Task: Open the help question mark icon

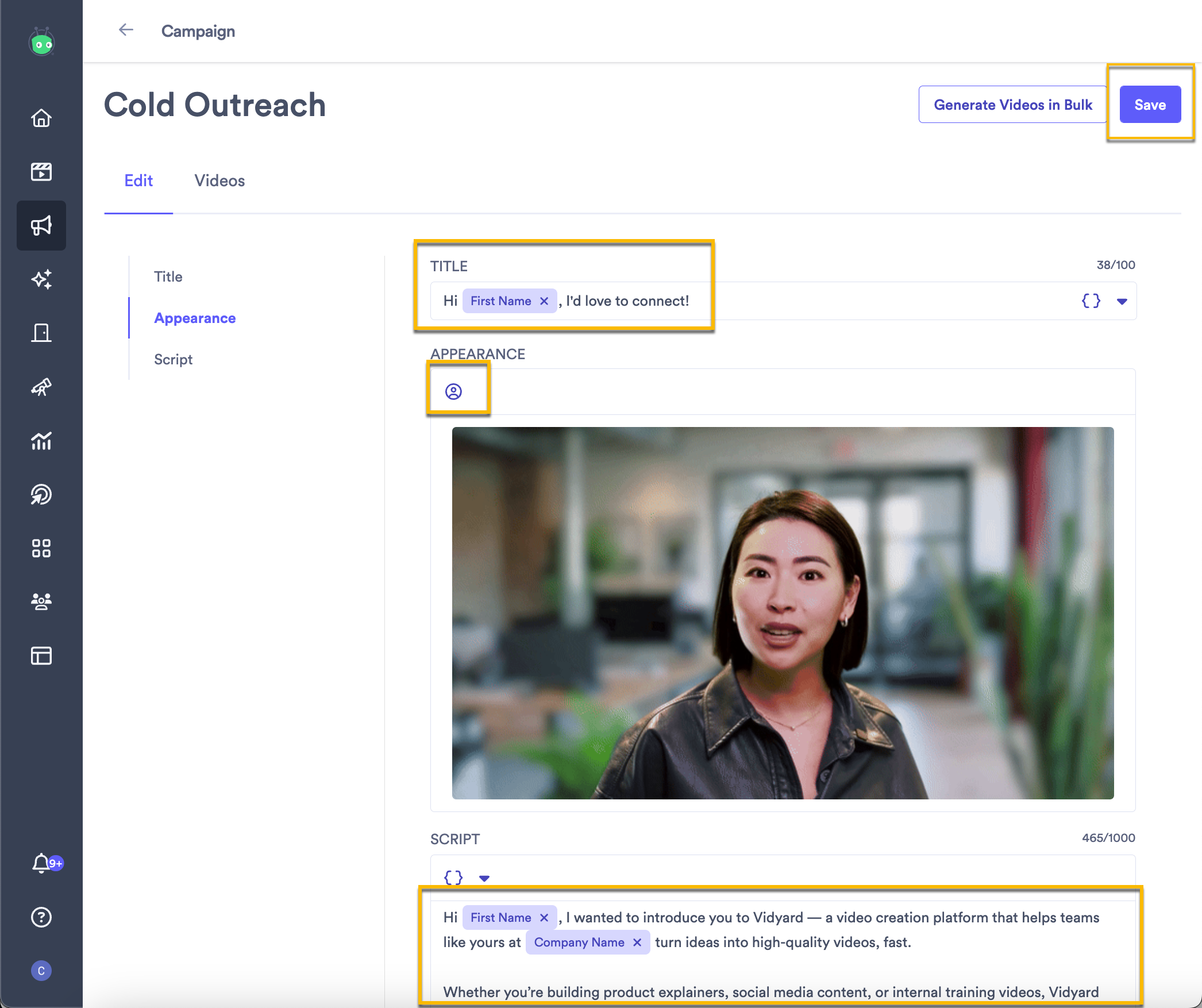Action: coord(41,917)
